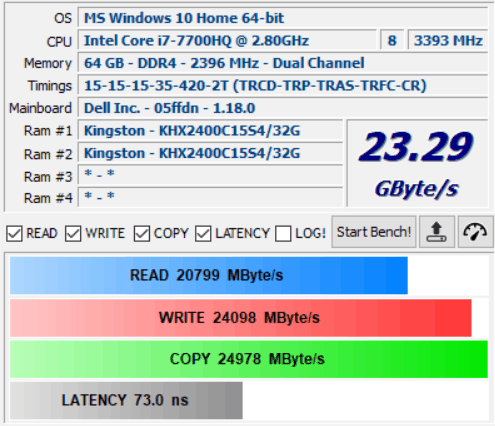Select the Ram #1 Kingston module field
The height and width of the screenshot is (426, 495).
(210, 130)
